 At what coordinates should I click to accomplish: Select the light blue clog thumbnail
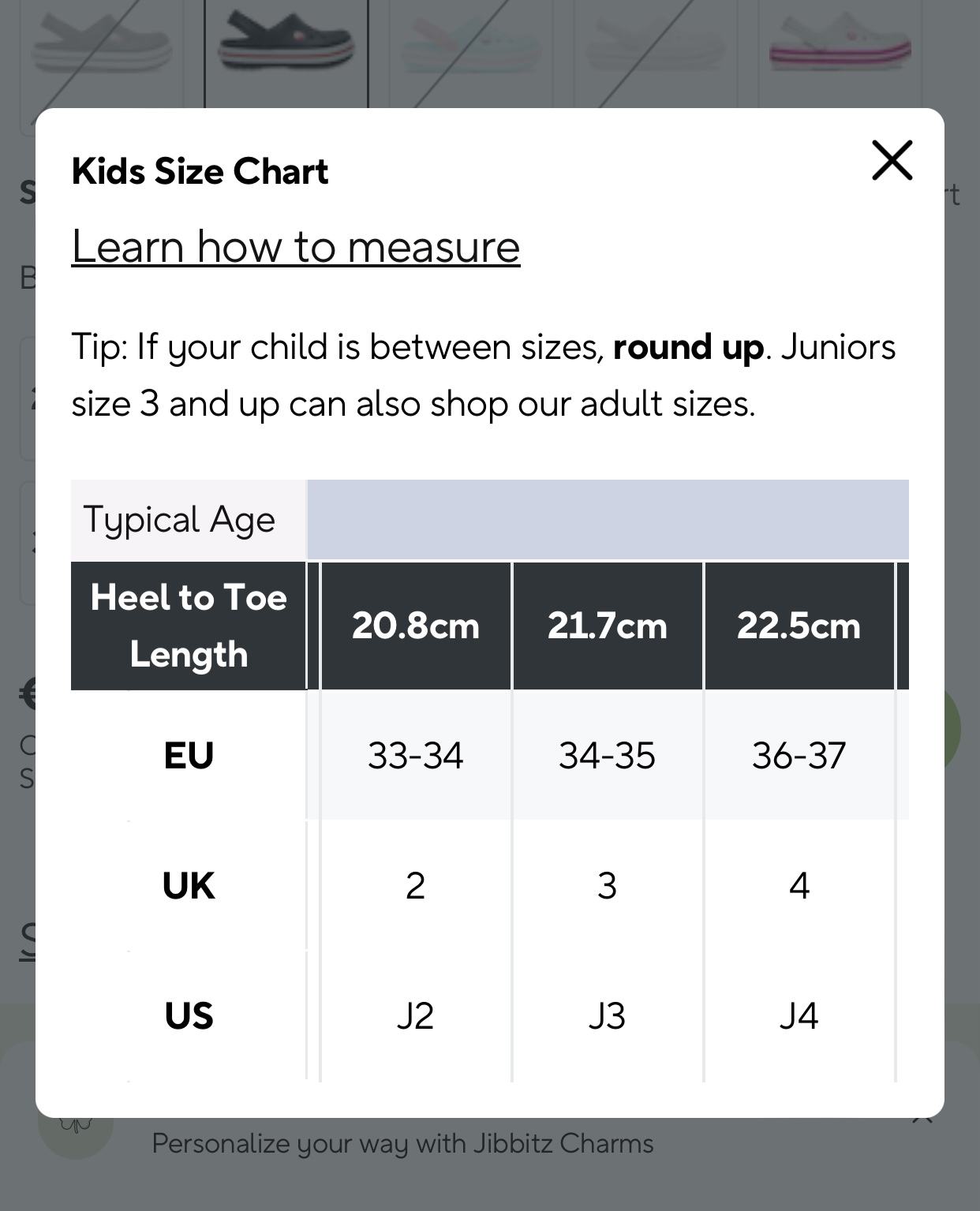pyautogui.click(x=471, y=43)
